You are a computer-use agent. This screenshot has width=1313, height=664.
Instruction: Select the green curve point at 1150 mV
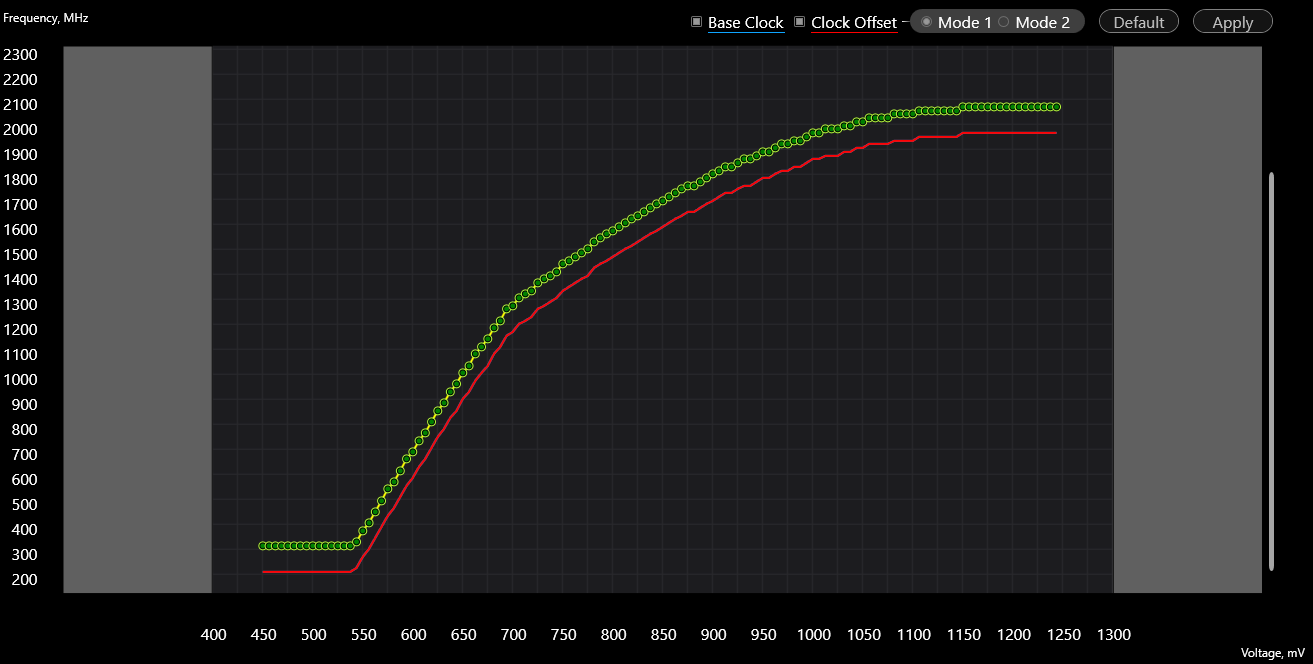(x=963, y=107)
